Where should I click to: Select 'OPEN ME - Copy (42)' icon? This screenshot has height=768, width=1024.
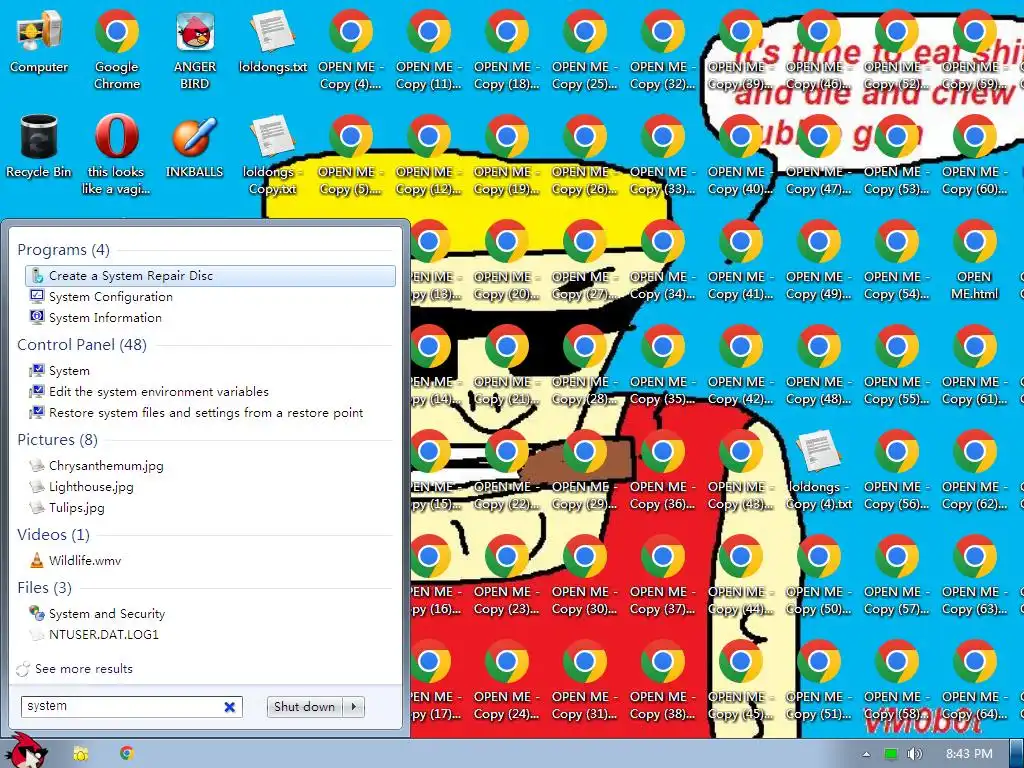coord(741,364)
